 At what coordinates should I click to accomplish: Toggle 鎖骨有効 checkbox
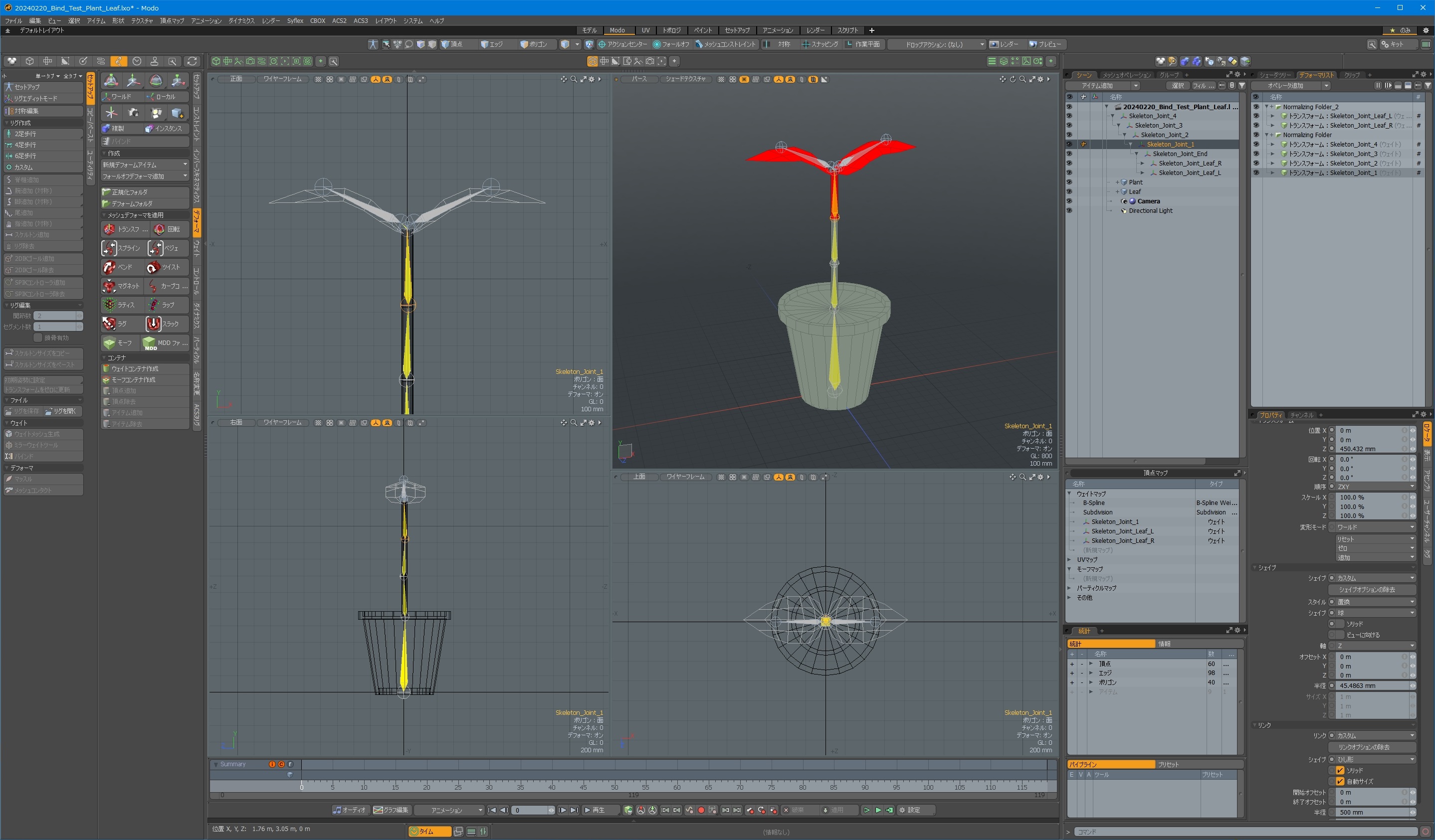click(37, 337)
